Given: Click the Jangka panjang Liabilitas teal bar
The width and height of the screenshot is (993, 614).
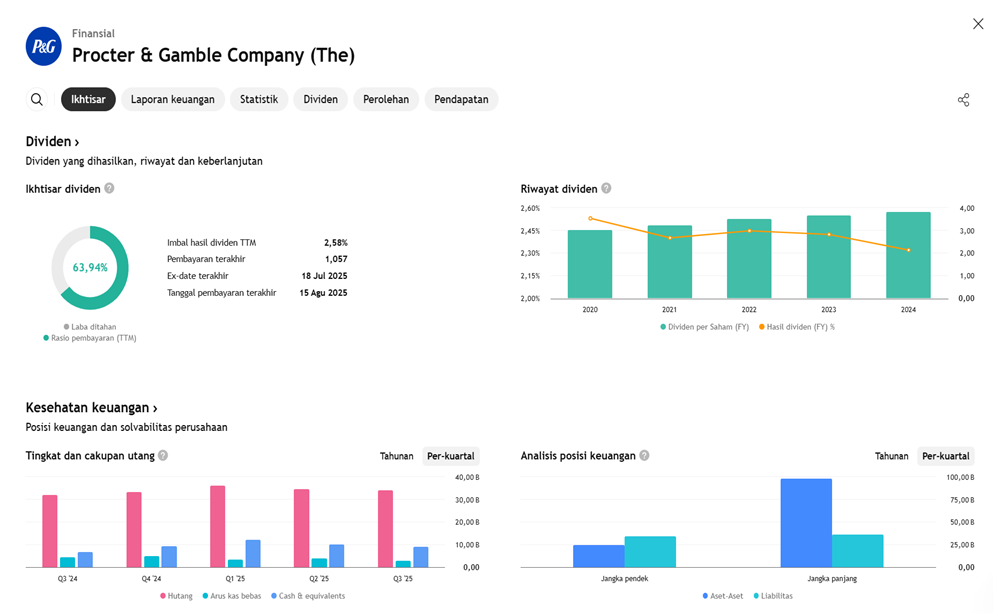Looking at the screenshot, I should tap(857, 551).
